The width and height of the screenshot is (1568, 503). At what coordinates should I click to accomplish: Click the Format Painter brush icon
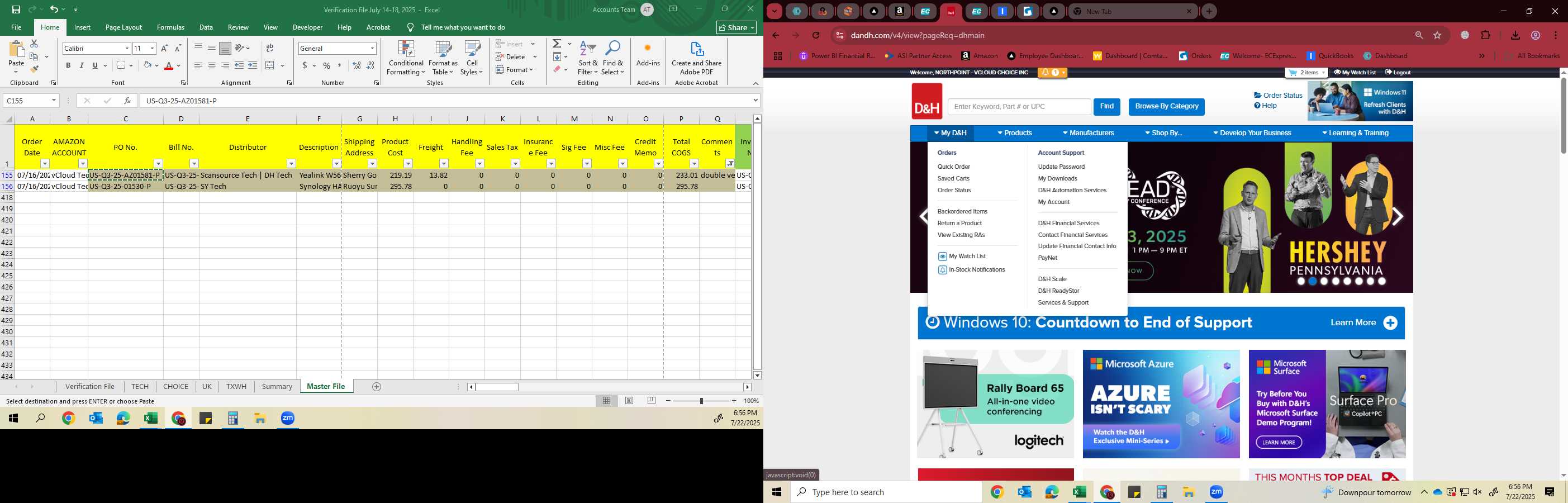click(x=34, y=69)
